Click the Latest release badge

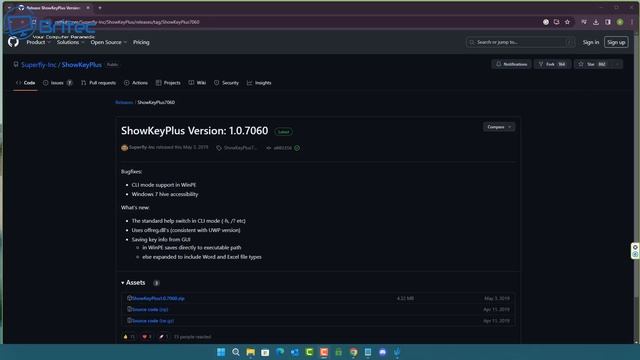pos(283,132)
